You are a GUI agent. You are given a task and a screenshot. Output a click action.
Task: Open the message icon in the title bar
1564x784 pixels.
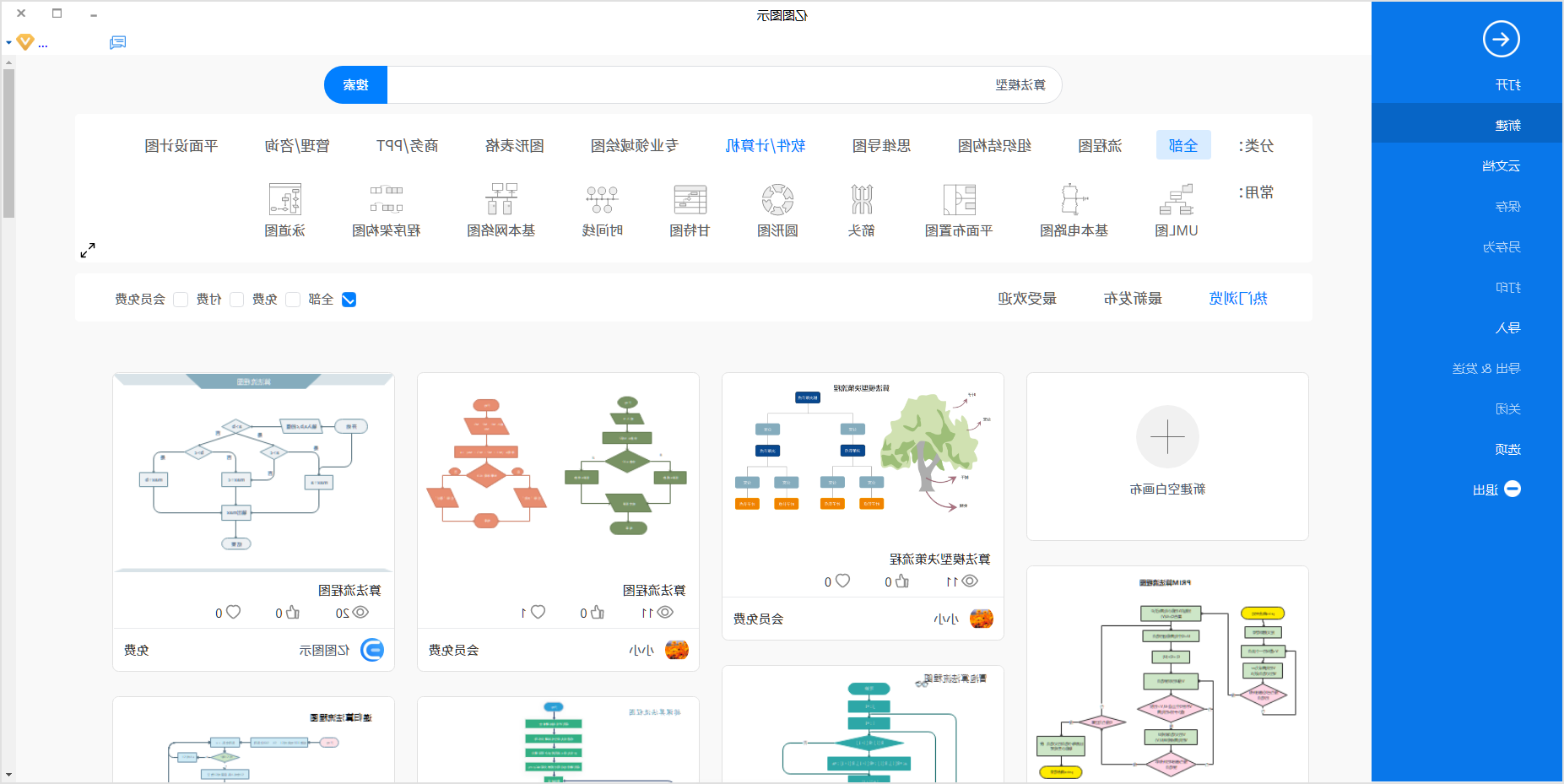click(x=117, y=42)
